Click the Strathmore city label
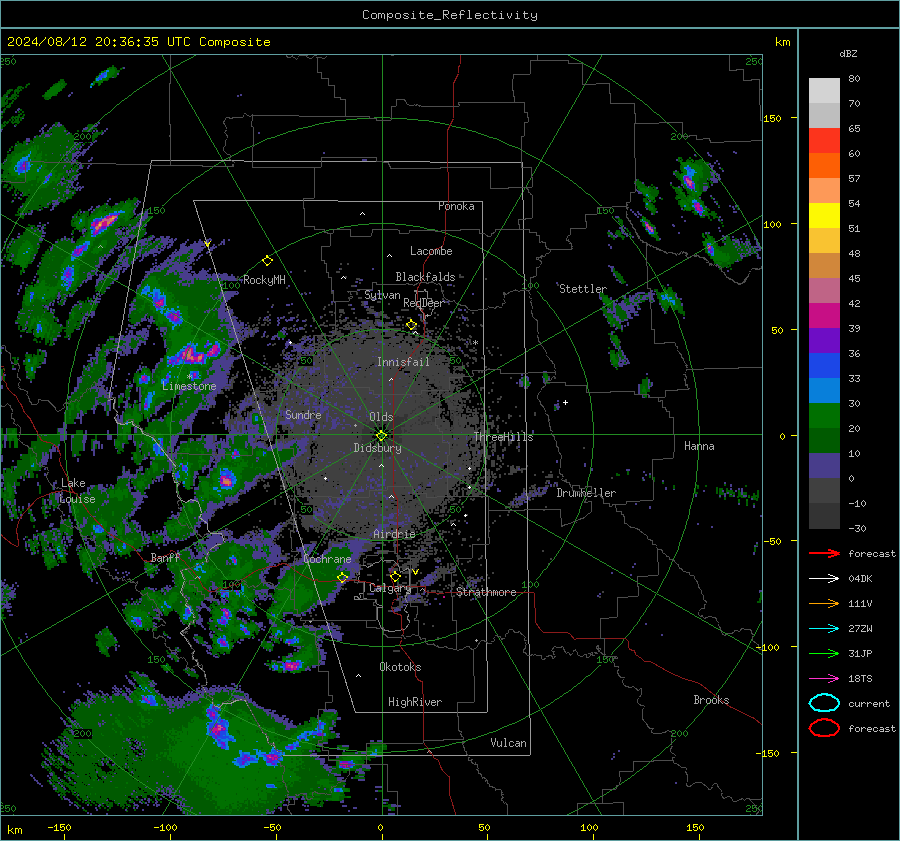This screenshot has width=900, height=841. (486, 592)
